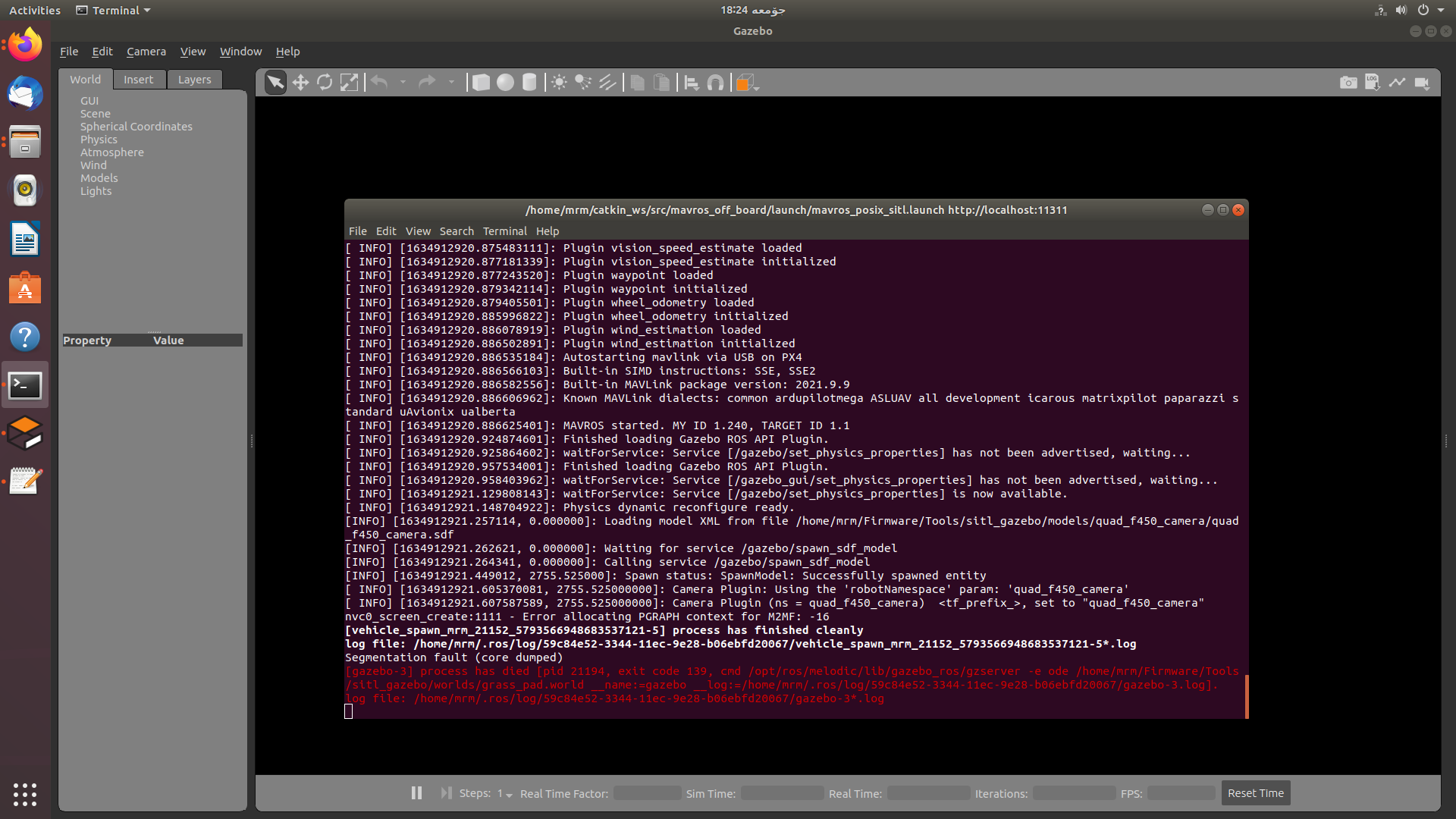Click the Copy icon in Gazebo toolbar

tap(637, 83)
